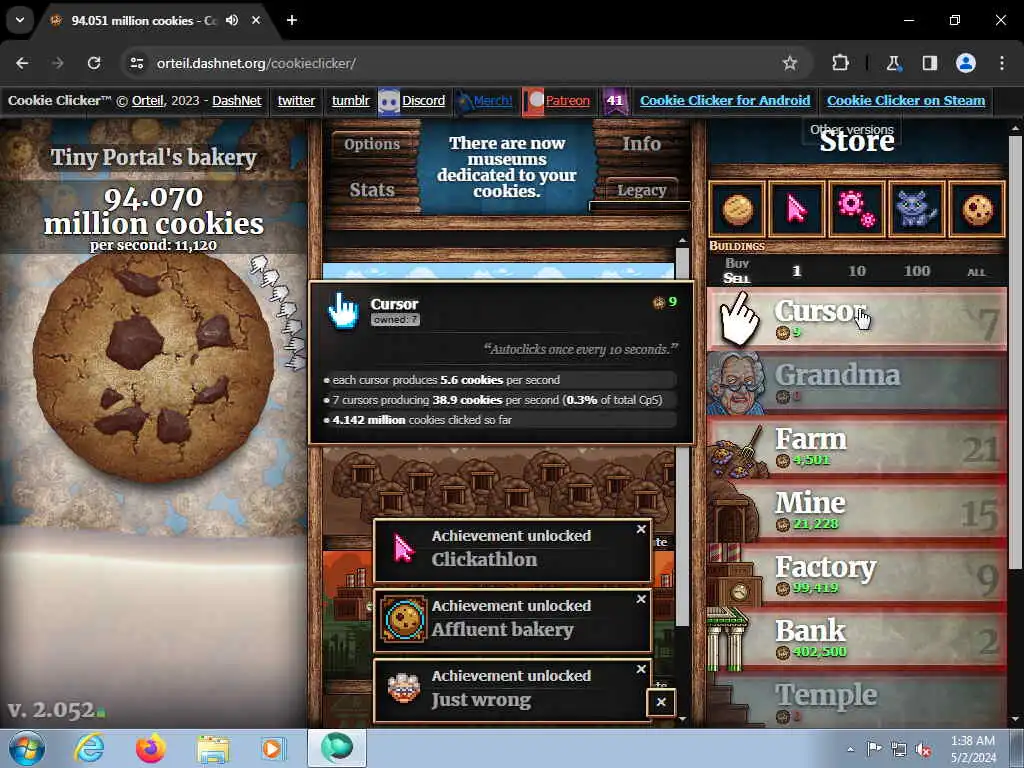Toggle the browser side panel
1024x768 pixels.
pyautogui.click(x=929, y=63)
